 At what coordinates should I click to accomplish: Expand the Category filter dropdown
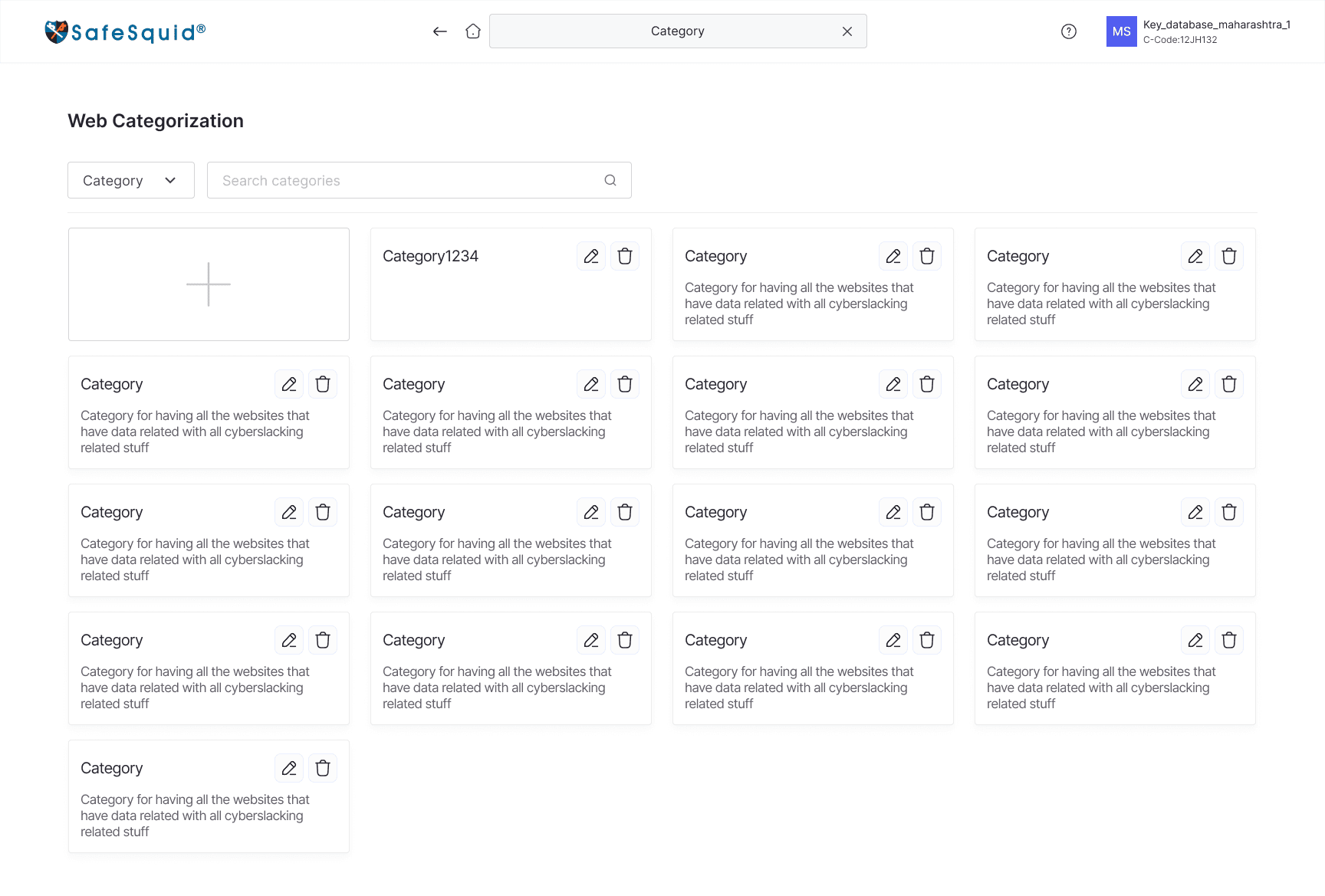[131, 180]
